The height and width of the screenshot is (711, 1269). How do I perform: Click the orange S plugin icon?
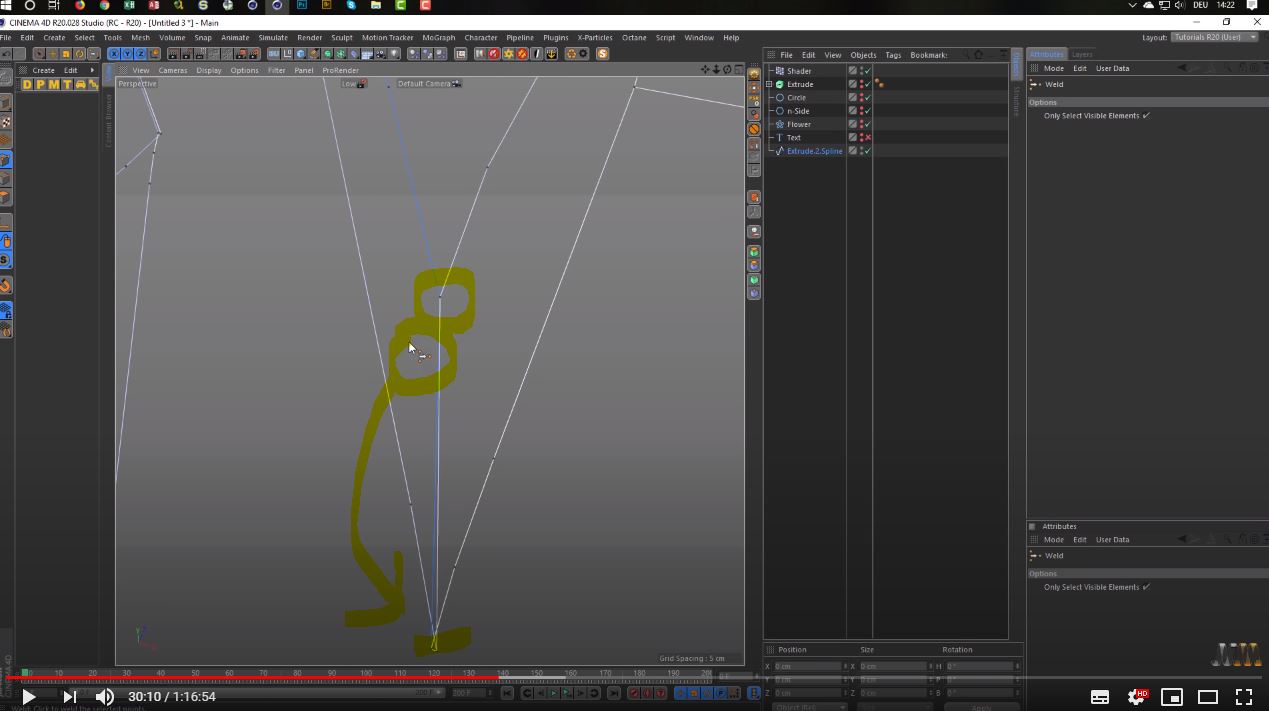pos(602,54)
